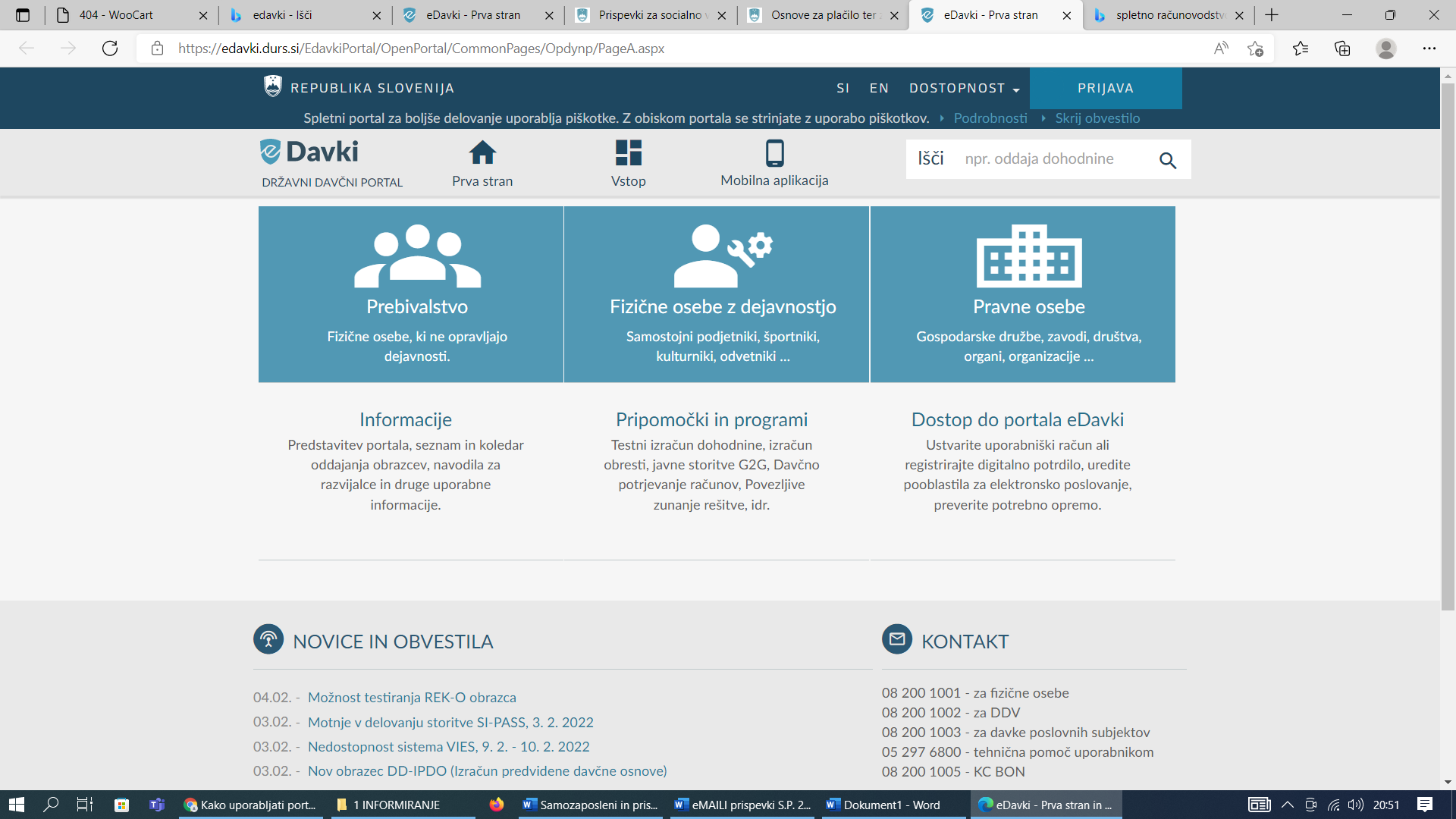1456x819 pixels.
Task: Open news Nedostopnost sistema VIES
Action: 448,747
